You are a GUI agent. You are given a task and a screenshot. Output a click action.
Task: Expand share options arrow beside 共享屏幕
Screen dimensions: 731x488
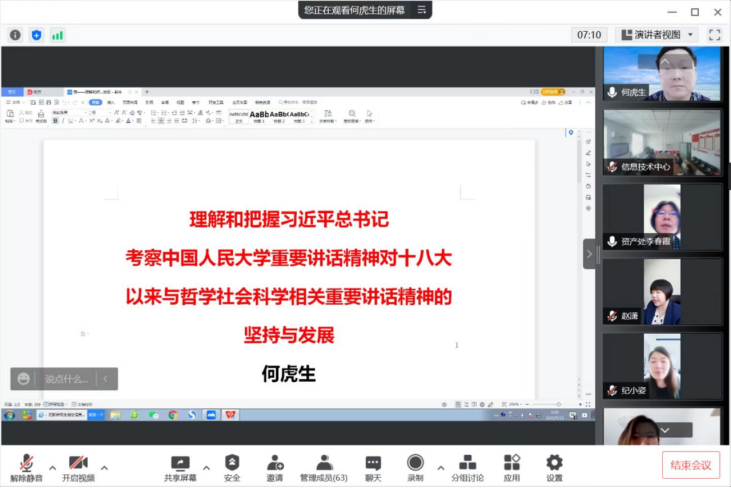tap(206, 467)
